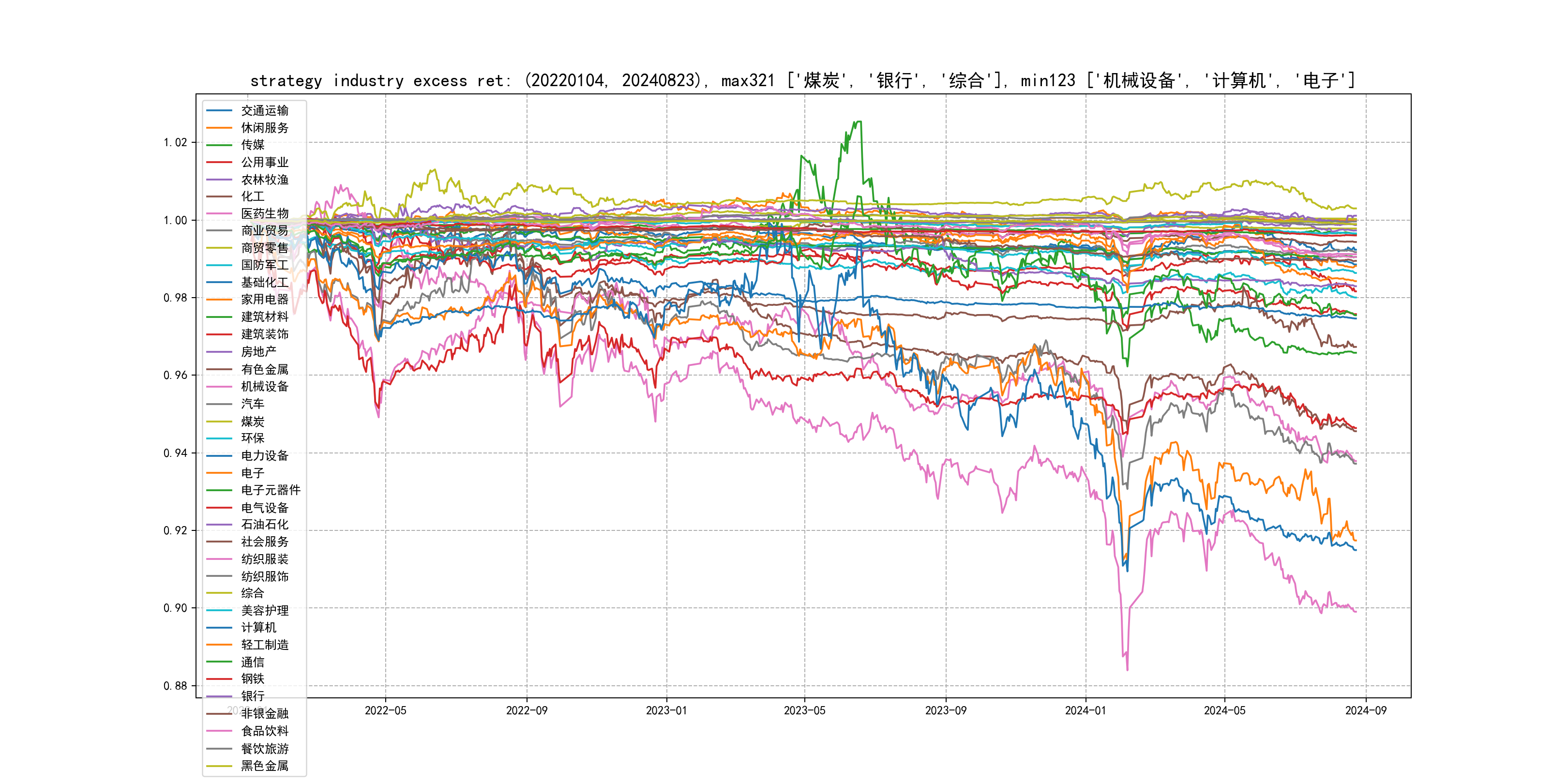Click the 机械设备 legend entry
Viewport: 1568px width, 784px height.
(x=264, y=387)
